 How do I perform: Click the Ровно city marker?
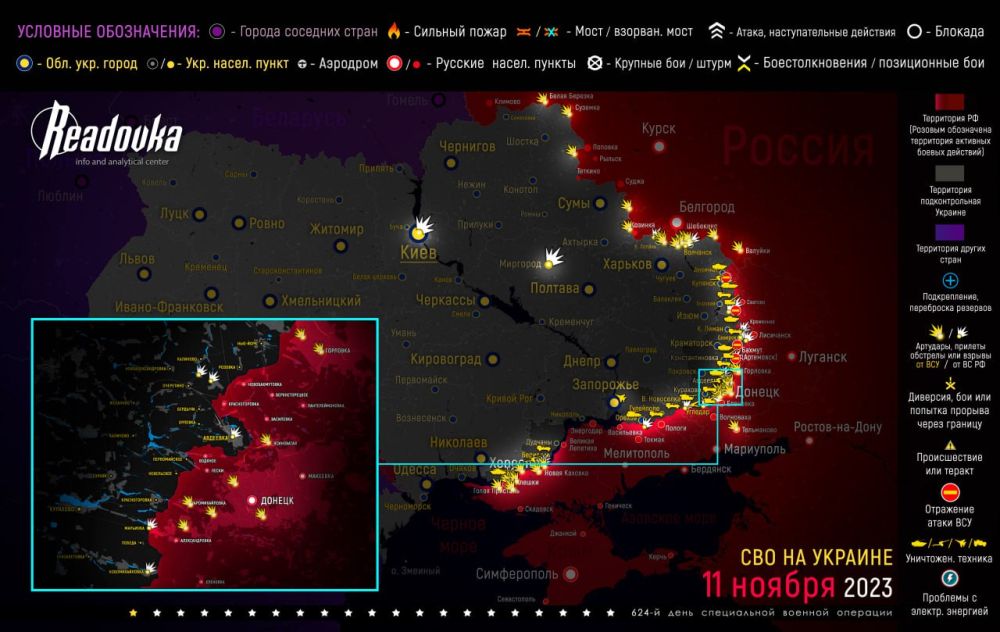[x=239, y=223]
